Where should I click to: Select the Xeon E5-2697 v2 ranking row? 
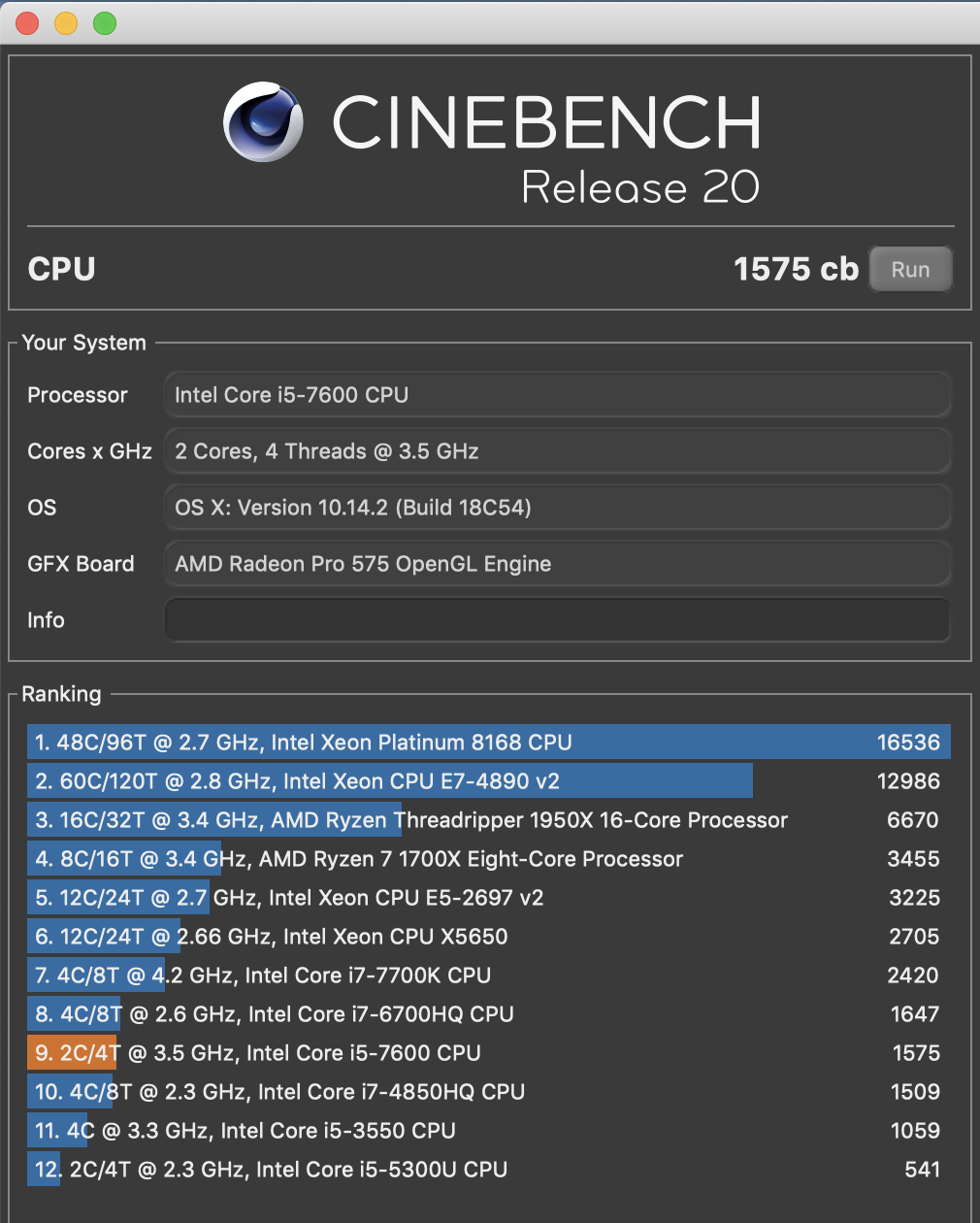point(488,898)
